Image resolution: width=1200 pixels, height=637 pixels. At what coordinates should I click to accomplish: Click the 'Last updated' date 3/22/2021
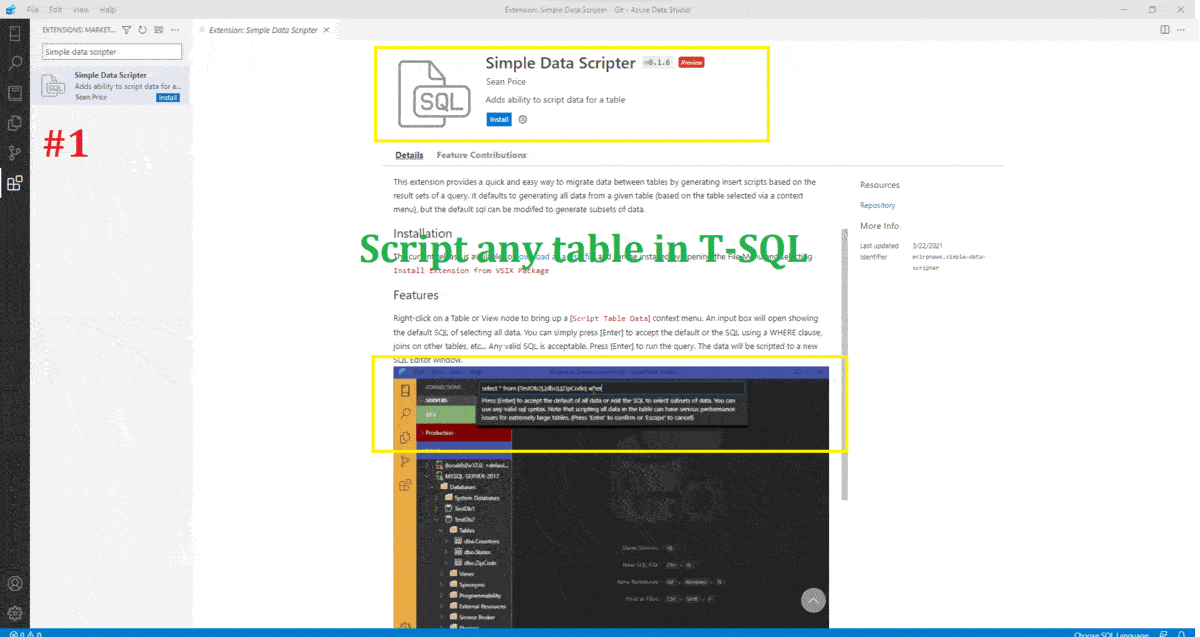click(928, 245)
